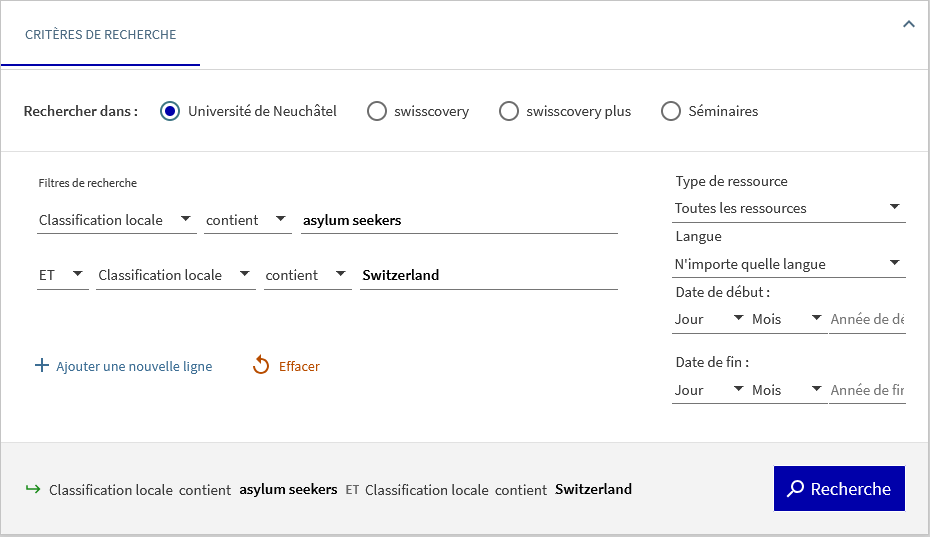This screenshot has width=930, height=537.
Task: Select the Séminaires radio option
Action: pos(671,111)
